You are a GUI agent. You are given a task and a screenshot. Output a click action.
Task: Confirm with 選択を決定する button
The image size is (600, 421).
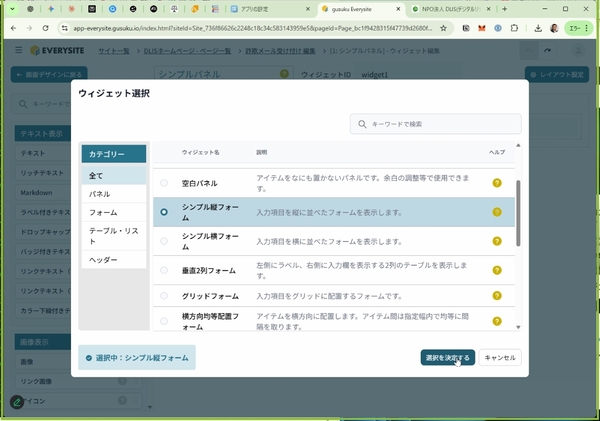click(x=447, y=357)
